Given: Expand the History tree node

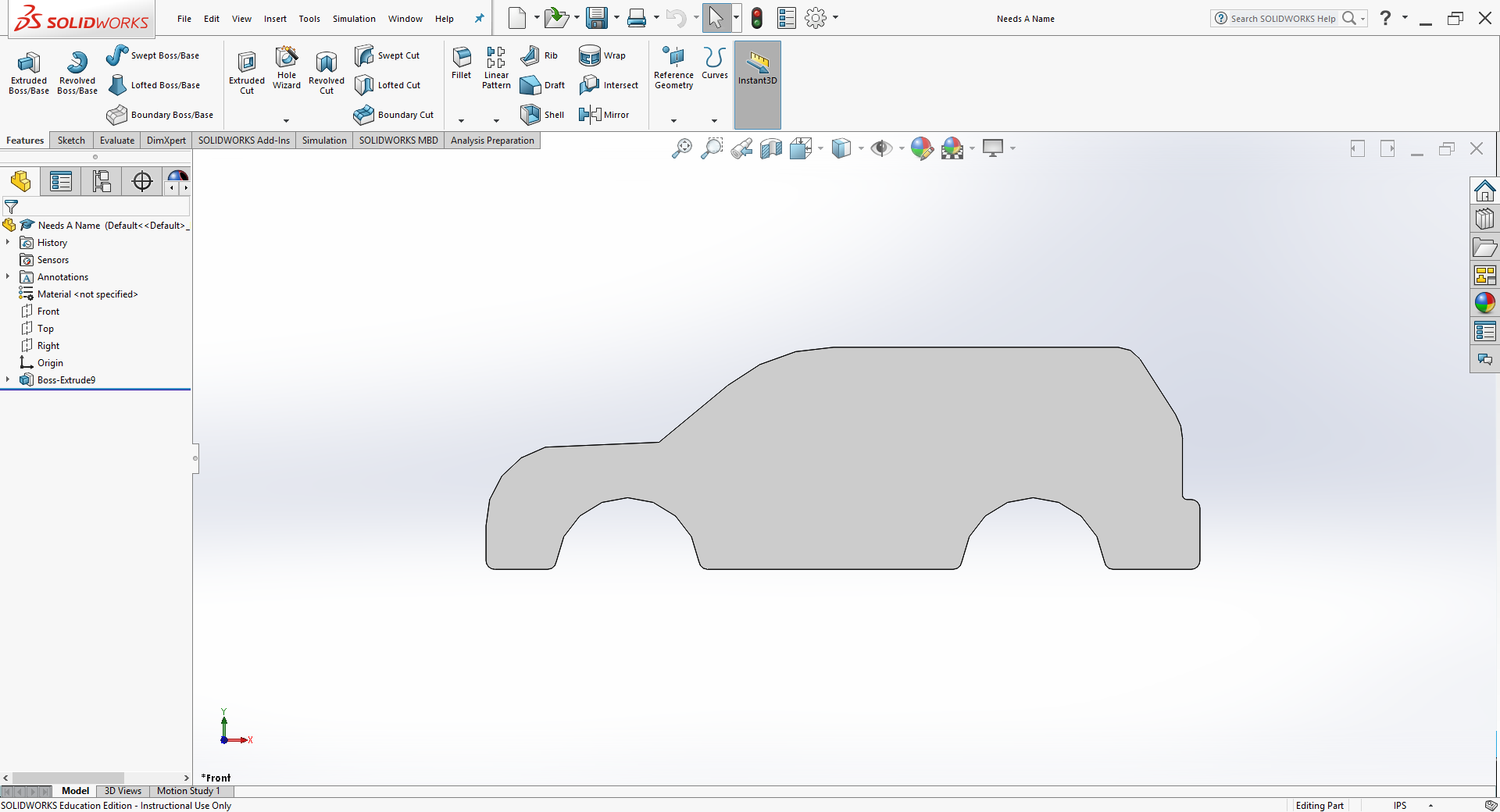Looking at the screenshot, I should pyautogui.click(x=8, y=243).
